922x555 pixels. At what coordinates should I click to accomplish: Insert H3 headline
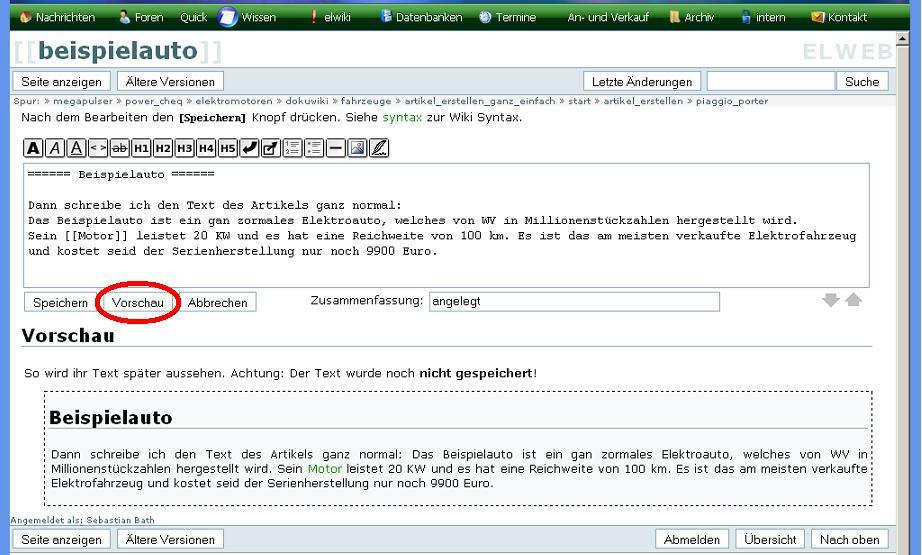pos(184,148)
